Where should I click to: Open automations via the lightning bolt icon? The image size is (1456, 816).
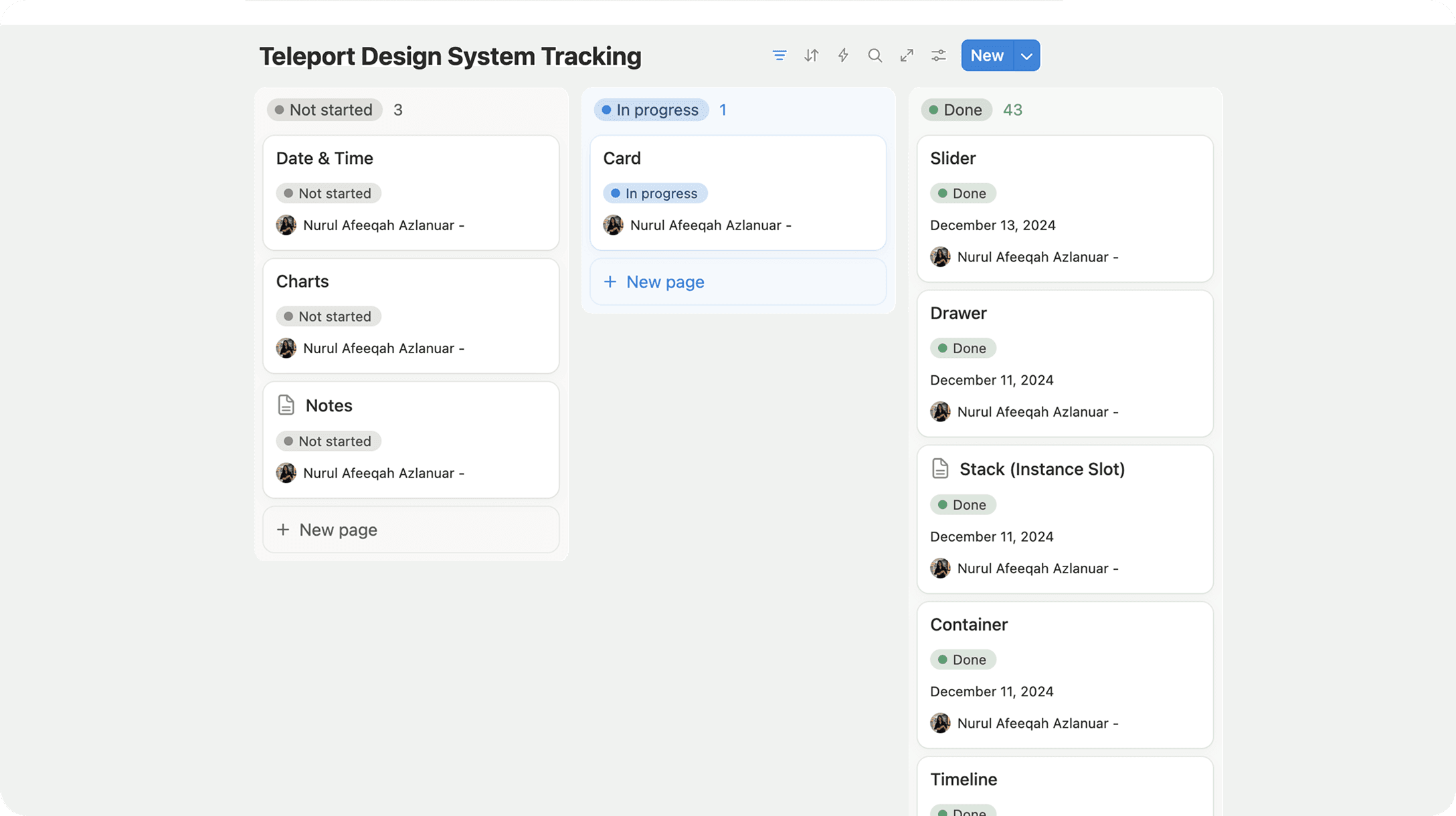[843, 56]
